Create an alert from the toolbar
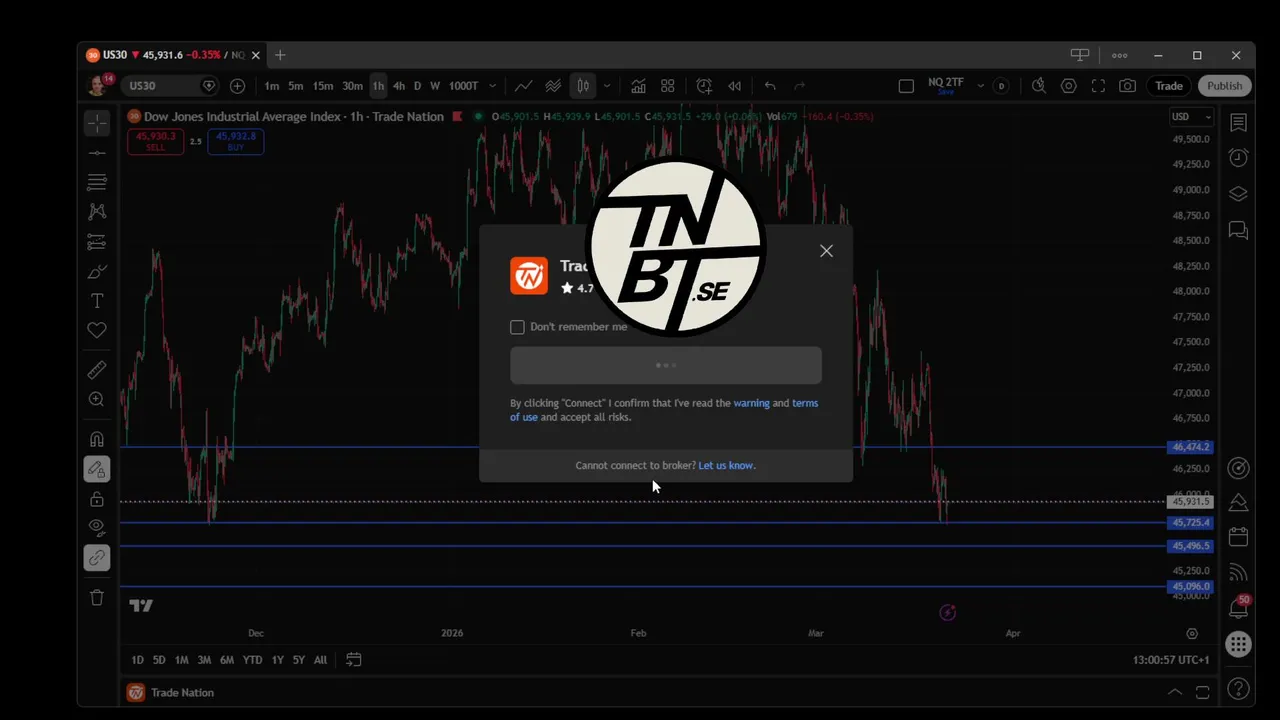 coord(704,86)
